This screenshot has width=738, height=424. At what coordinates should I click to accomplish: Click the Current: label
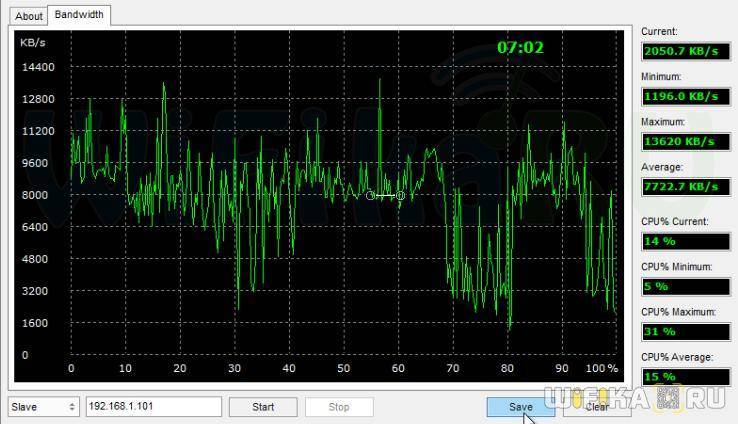click(659, 32)
